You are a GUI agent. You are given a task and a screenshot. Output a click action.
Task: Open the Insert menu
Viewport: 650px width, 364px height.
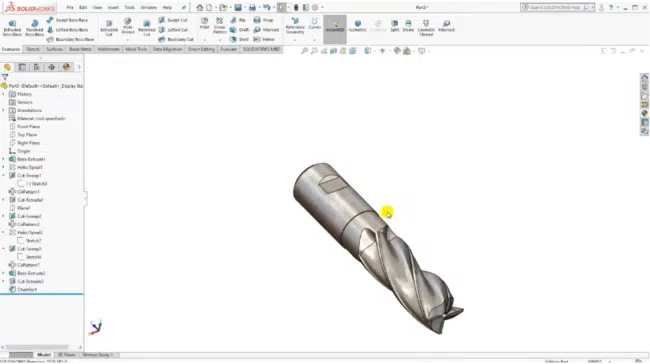click(113, 7)
